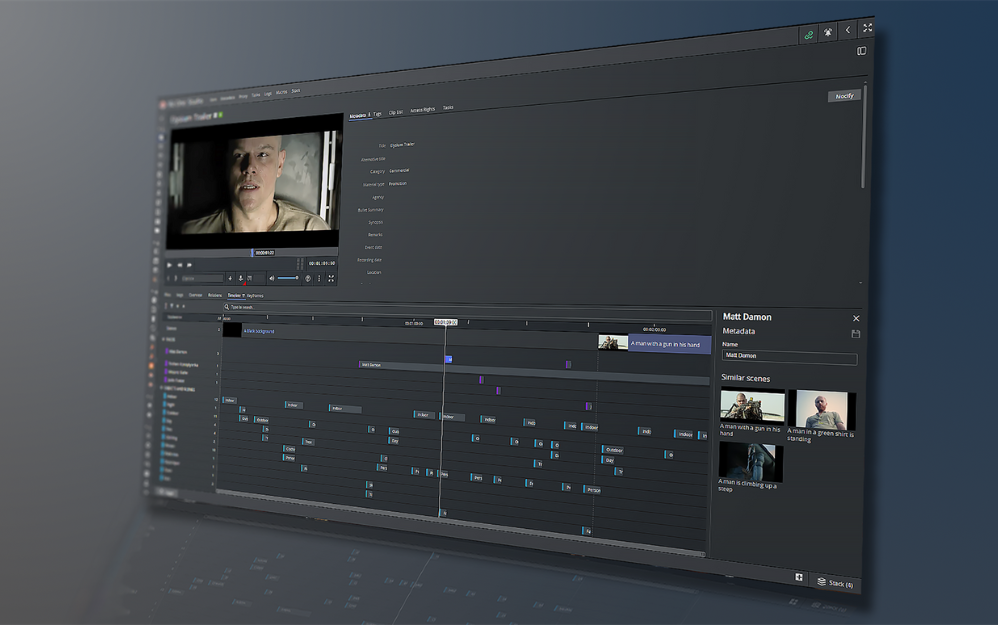Click the save icon next to Metadata

click(856, 333)
